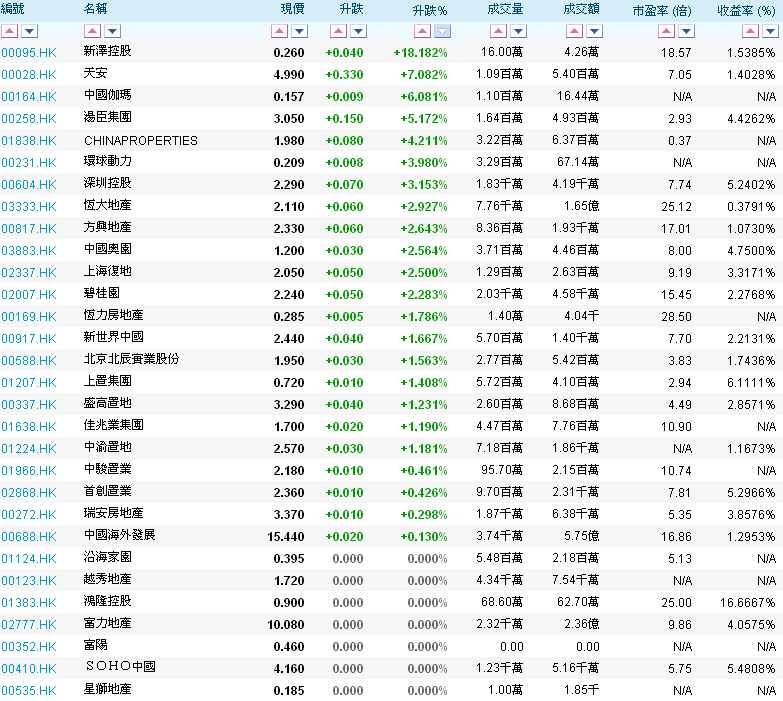Click the turnover value 5.75億
The image size is (783, 701).
click(x=582, y=536)
